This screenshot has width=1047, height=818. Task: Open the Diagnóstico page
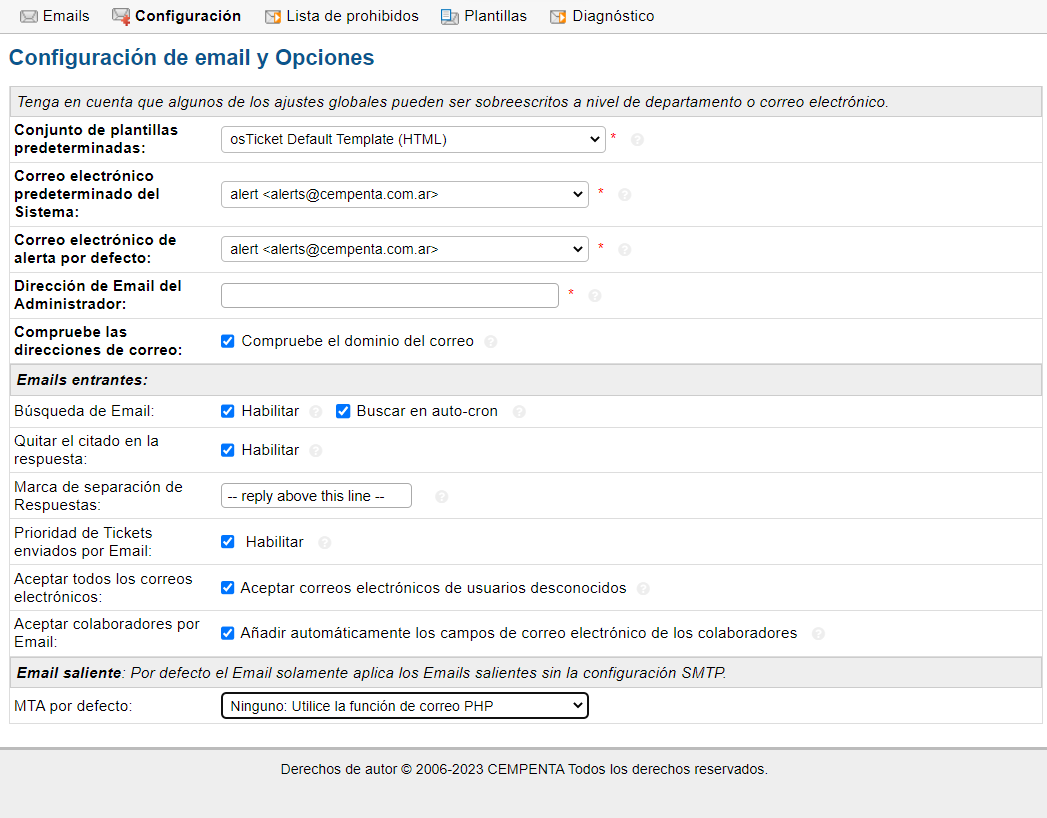(602, 16)
